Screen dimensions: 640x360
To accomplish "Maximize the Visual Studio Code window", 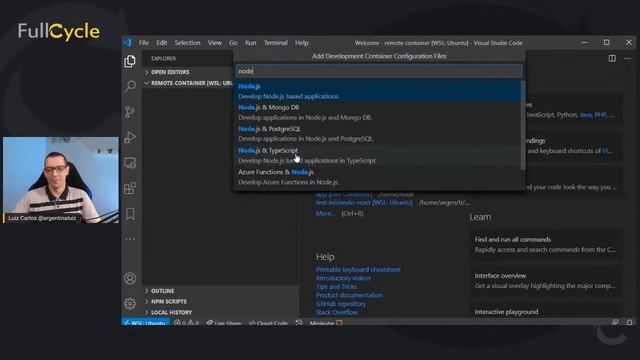I will pyautogui.click(x=607, y=42).
